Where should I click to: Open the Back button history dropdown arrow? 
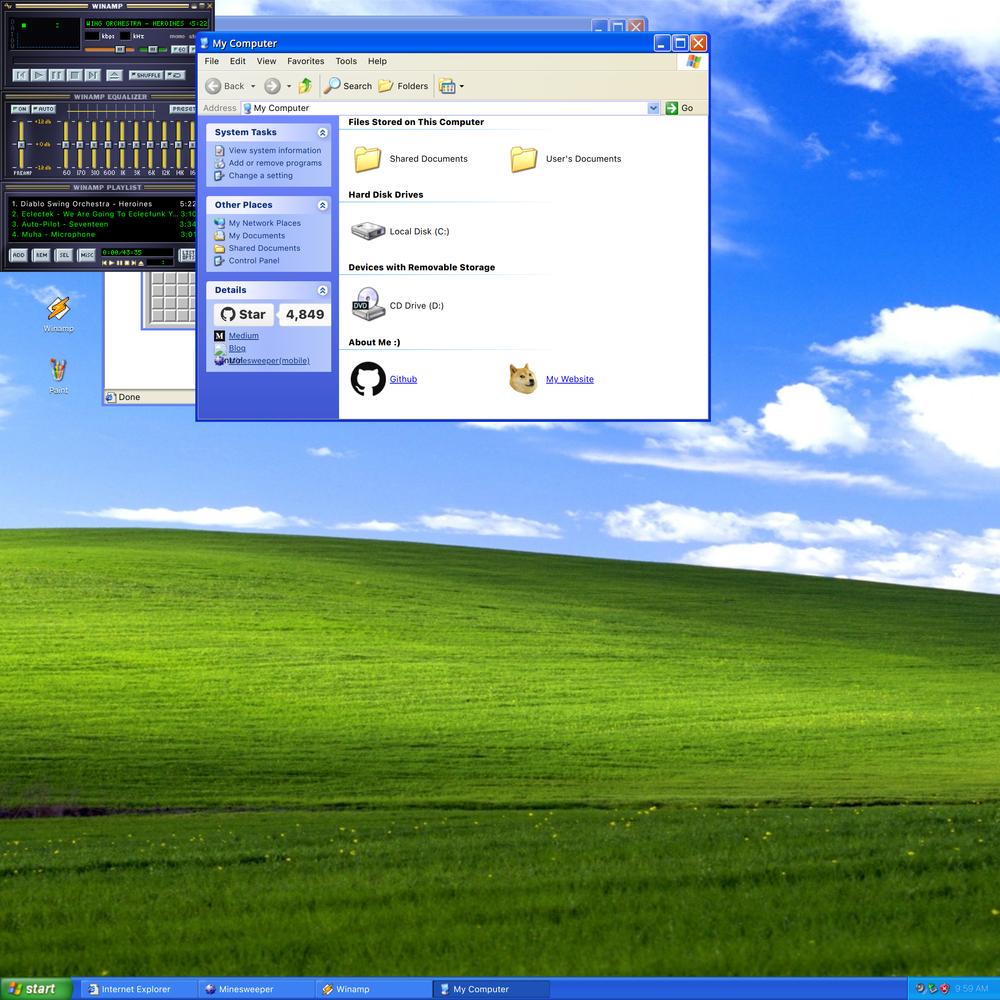click(x=253, y=86)
